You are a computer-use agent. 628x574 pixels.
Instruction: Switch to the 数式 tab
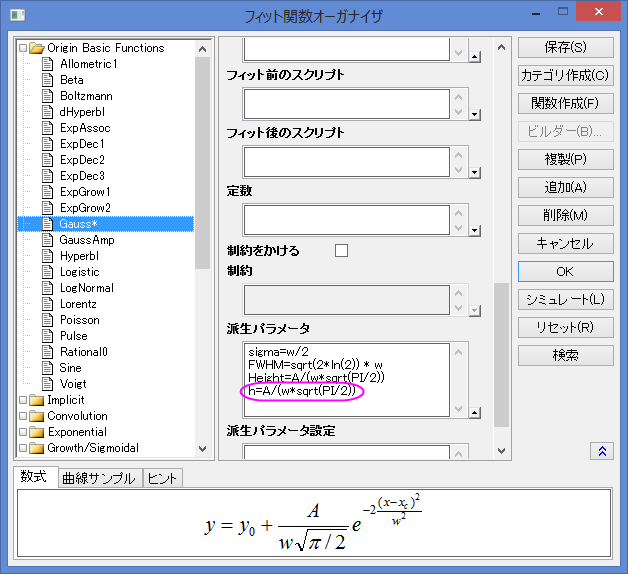(34, 477)
